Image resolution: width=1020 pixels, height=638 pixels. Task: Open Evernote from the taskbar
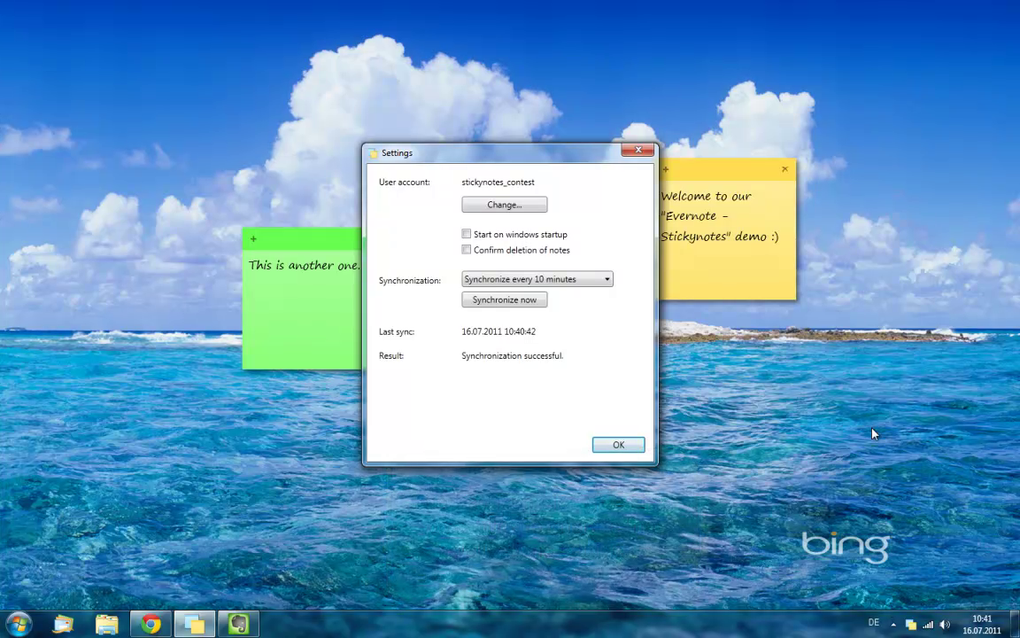point(239,624)
